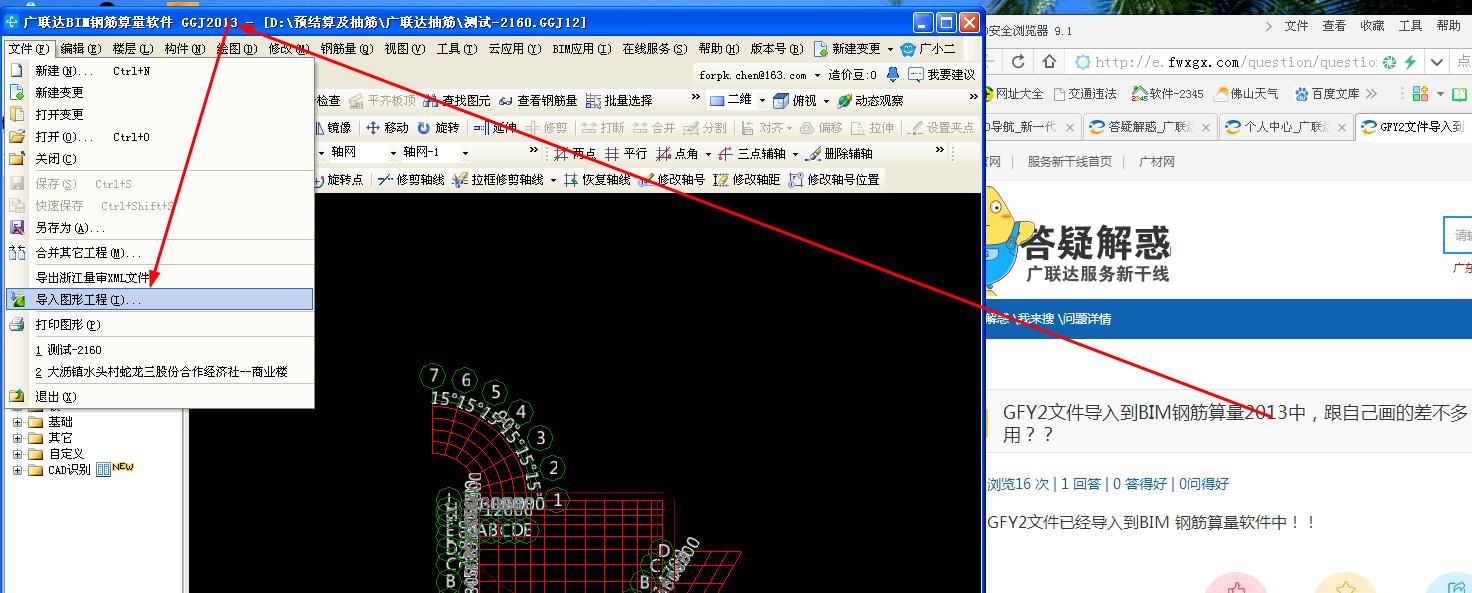Switch to the 个人中心_广联达 browser tab
Viewport: 1472px width, 593px height.
(1285, 127)
